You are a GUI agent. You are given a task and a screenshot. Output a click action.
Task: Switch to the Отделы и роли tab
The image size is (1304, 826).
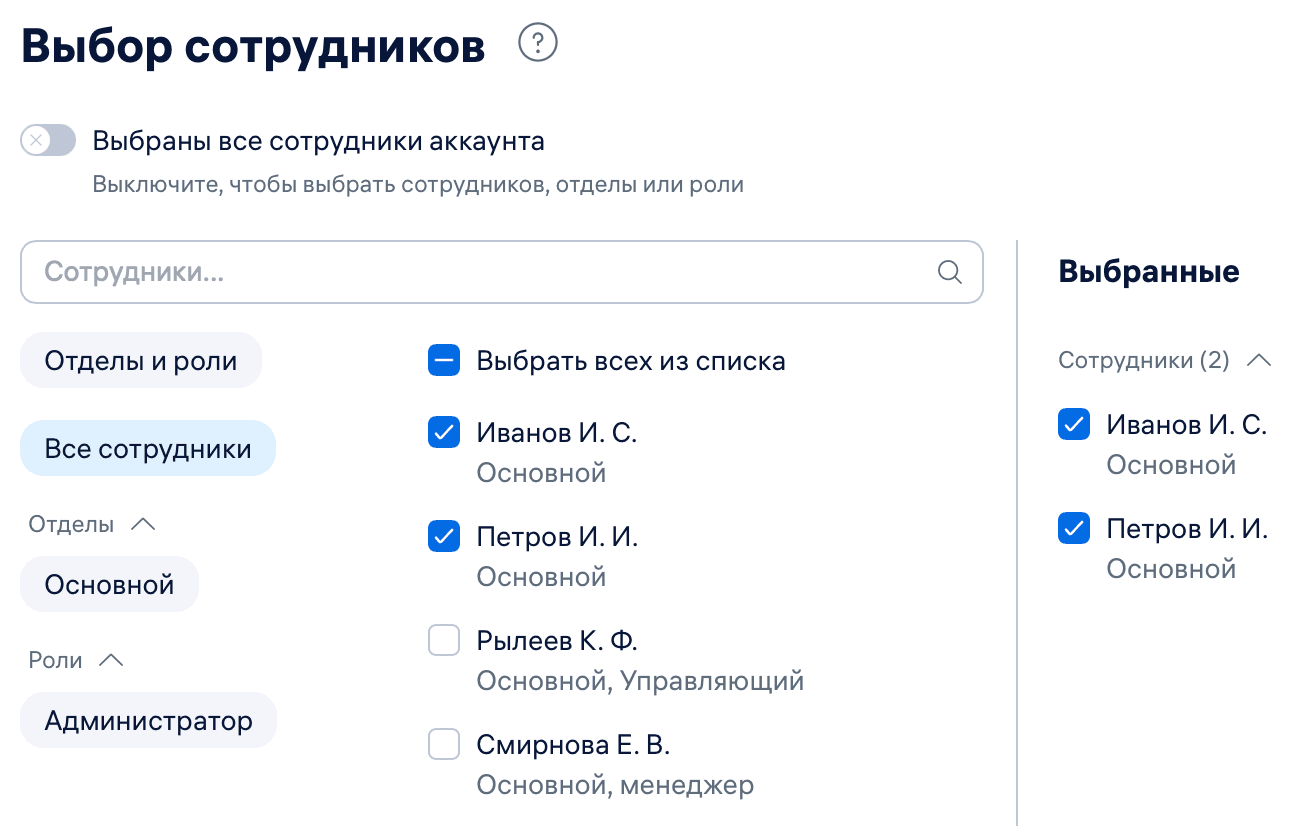pos(140,359)
